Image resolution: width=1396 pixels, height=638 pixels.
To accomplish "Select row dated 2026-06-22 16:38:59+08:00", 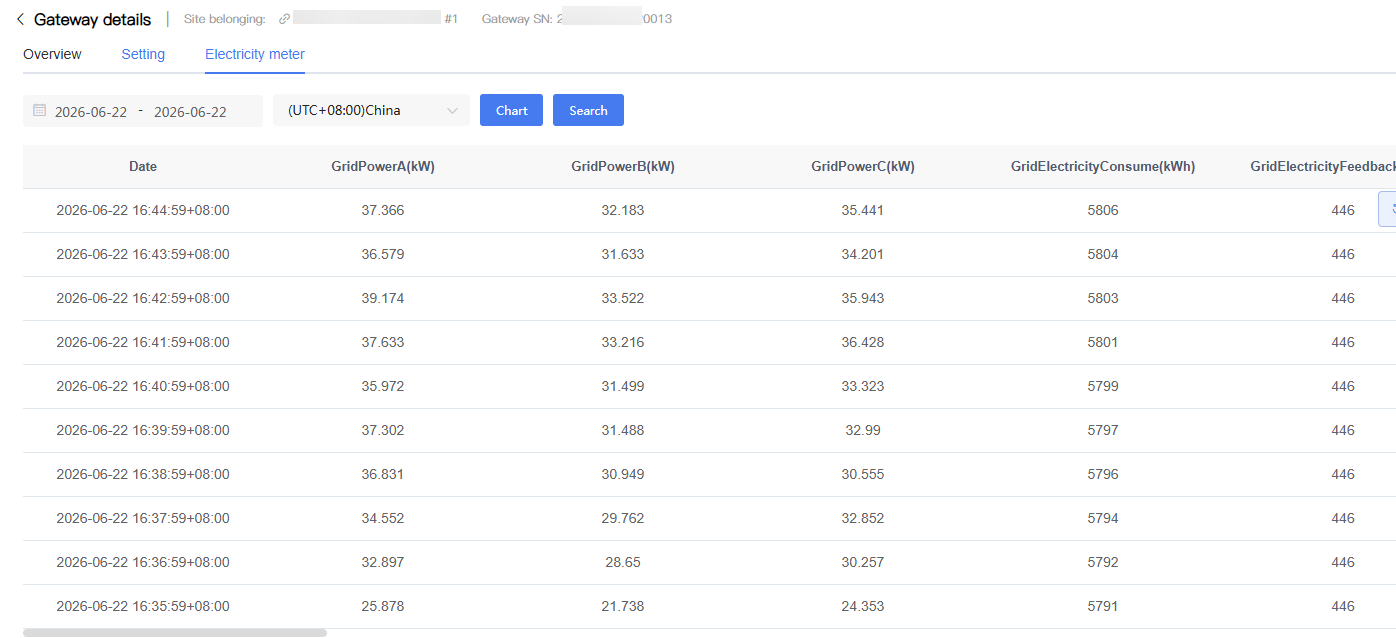I will 709,475.
